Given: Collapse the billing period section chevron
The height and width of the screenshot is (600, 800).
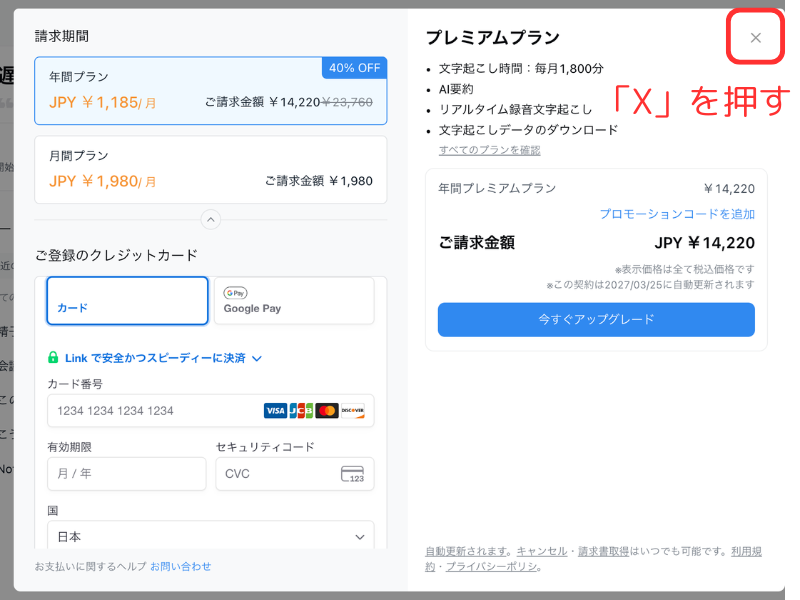Looking at the screenshot, I should point(210,219).
